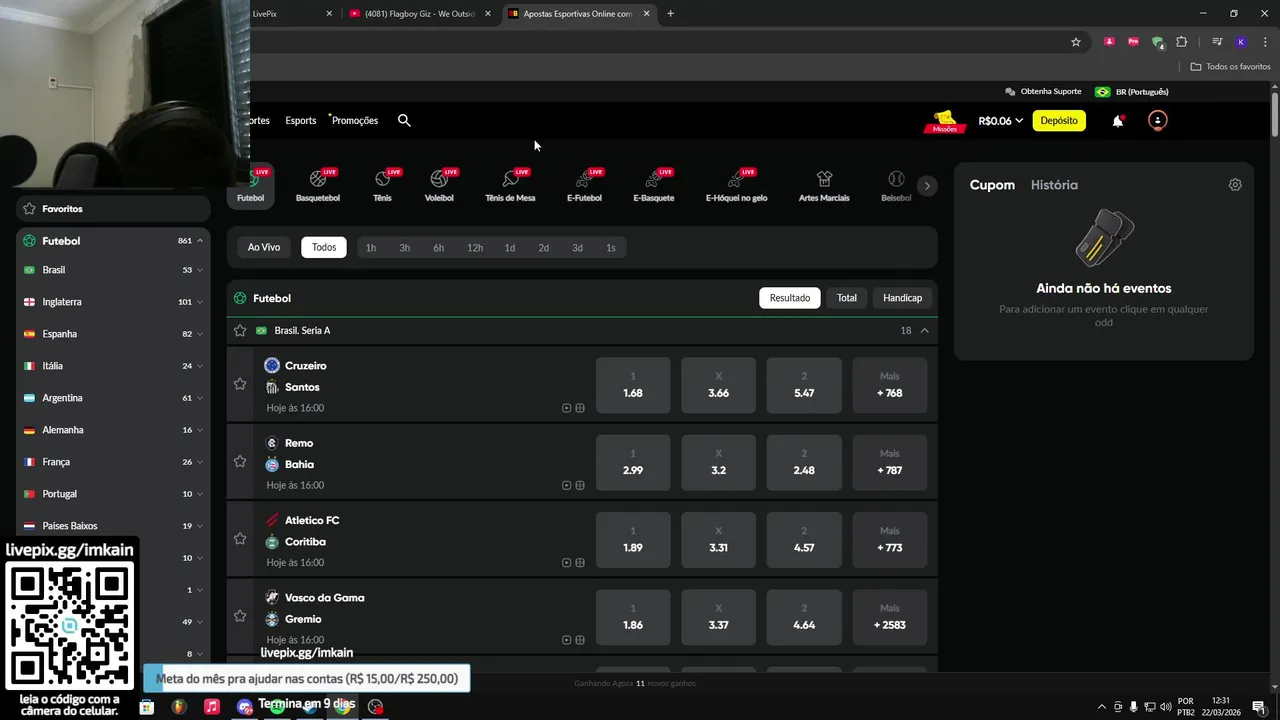Select E-Futebol sport icon

click(x=584, y=185)
